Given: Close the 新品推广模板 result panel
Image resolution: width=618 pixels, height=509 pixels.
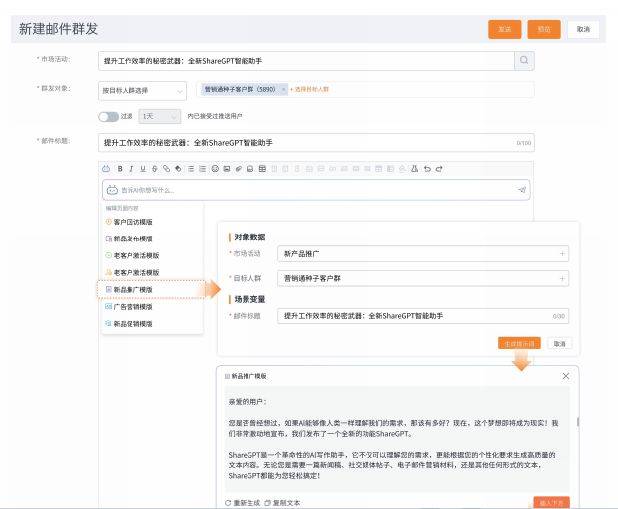Looking at the screenshot, I should tap(566, 376).
